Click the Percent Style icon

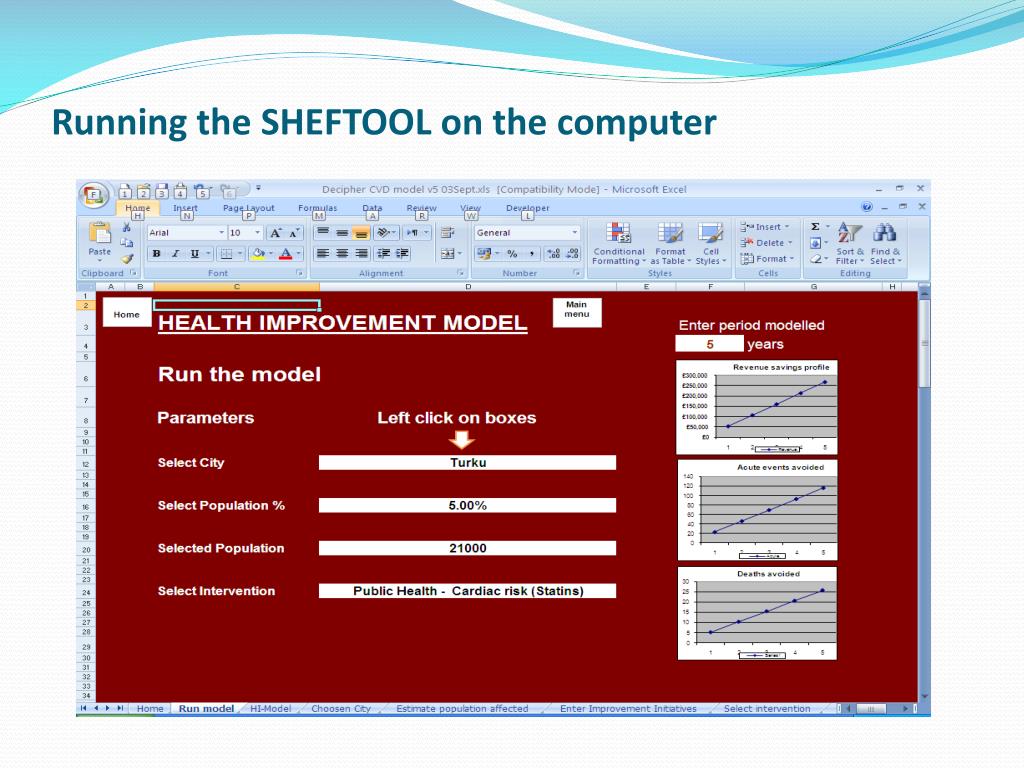click(x=513, y=254)
